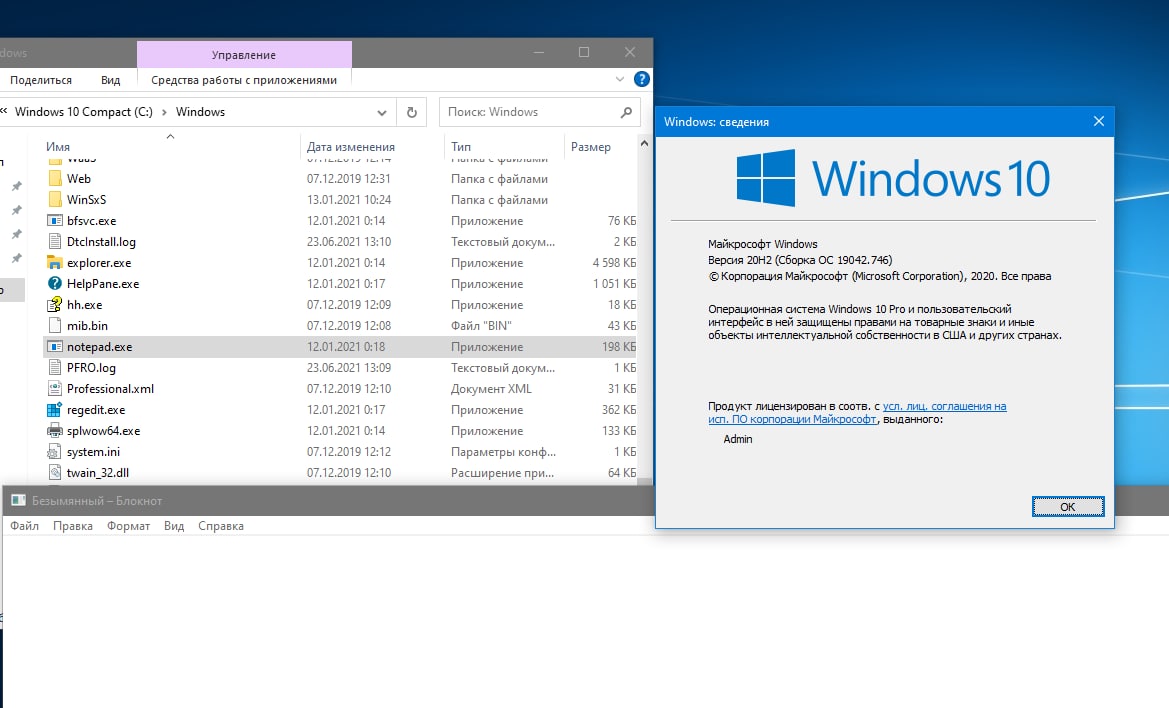Click the bfsvc.exe file icon

[x=54, y=221]
